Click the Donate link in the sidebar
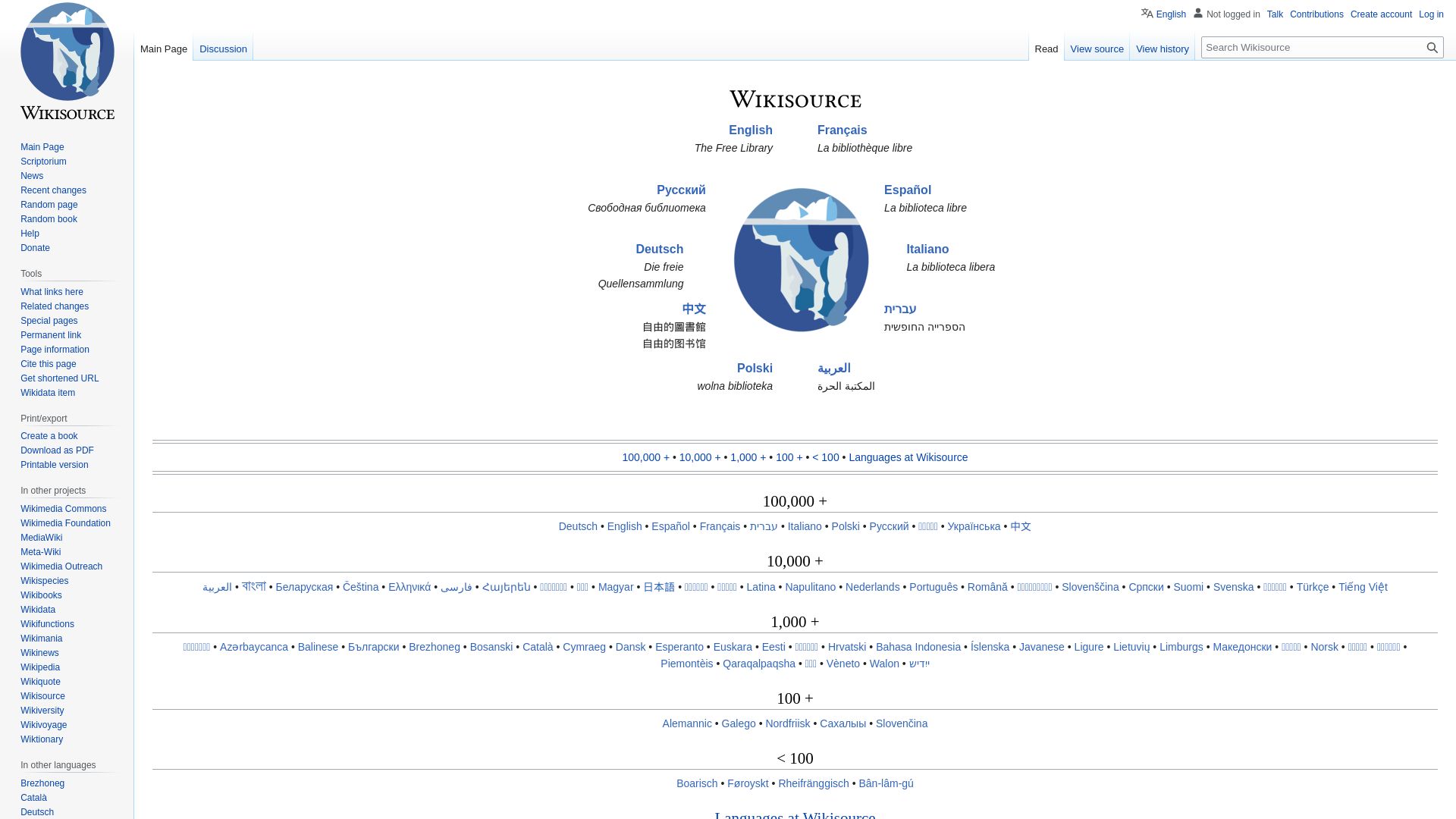This screenshot has width=1456, height=819. (35, 248)
